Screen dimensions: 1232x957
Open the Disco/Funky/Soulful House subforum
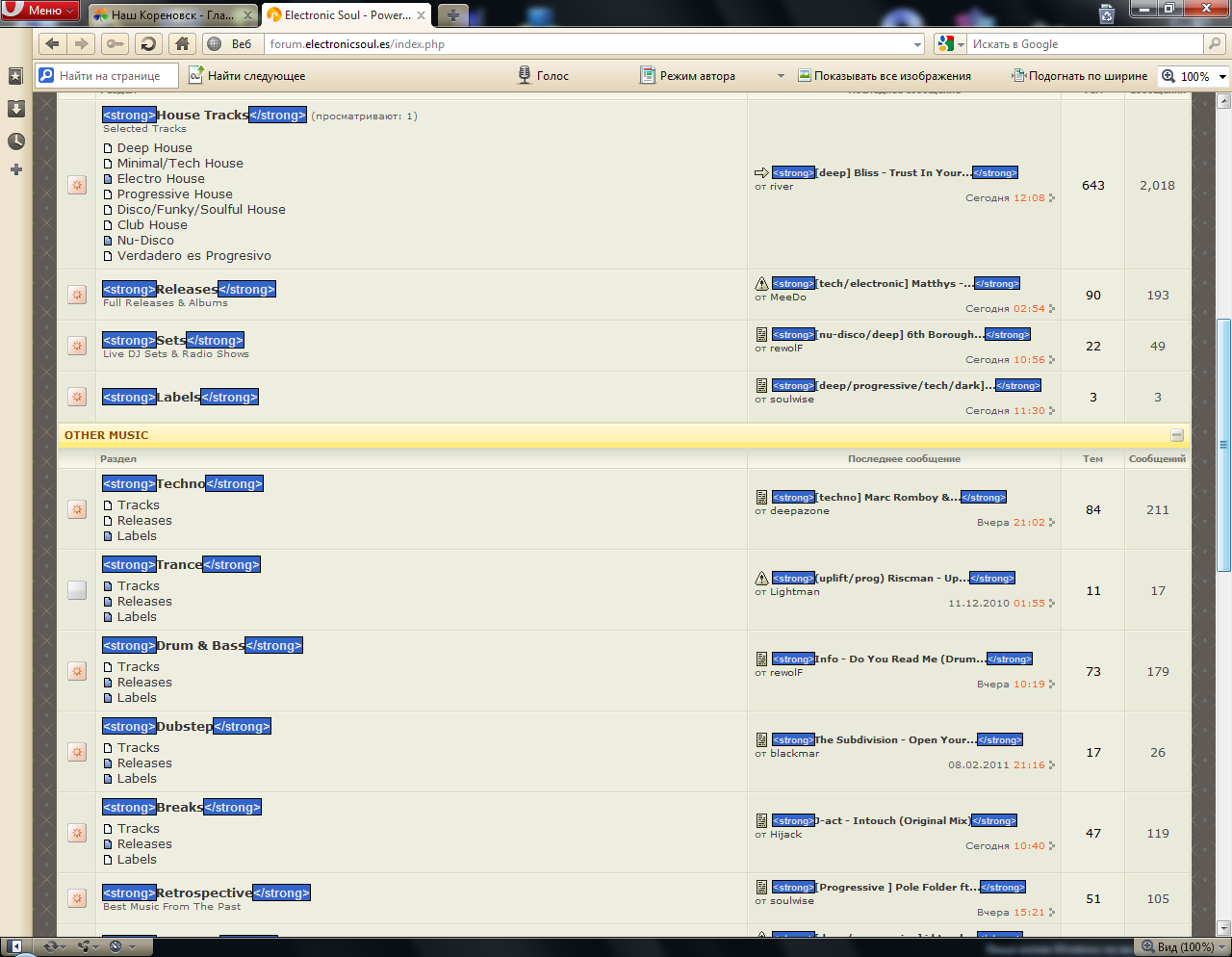(x=201, y=210)
